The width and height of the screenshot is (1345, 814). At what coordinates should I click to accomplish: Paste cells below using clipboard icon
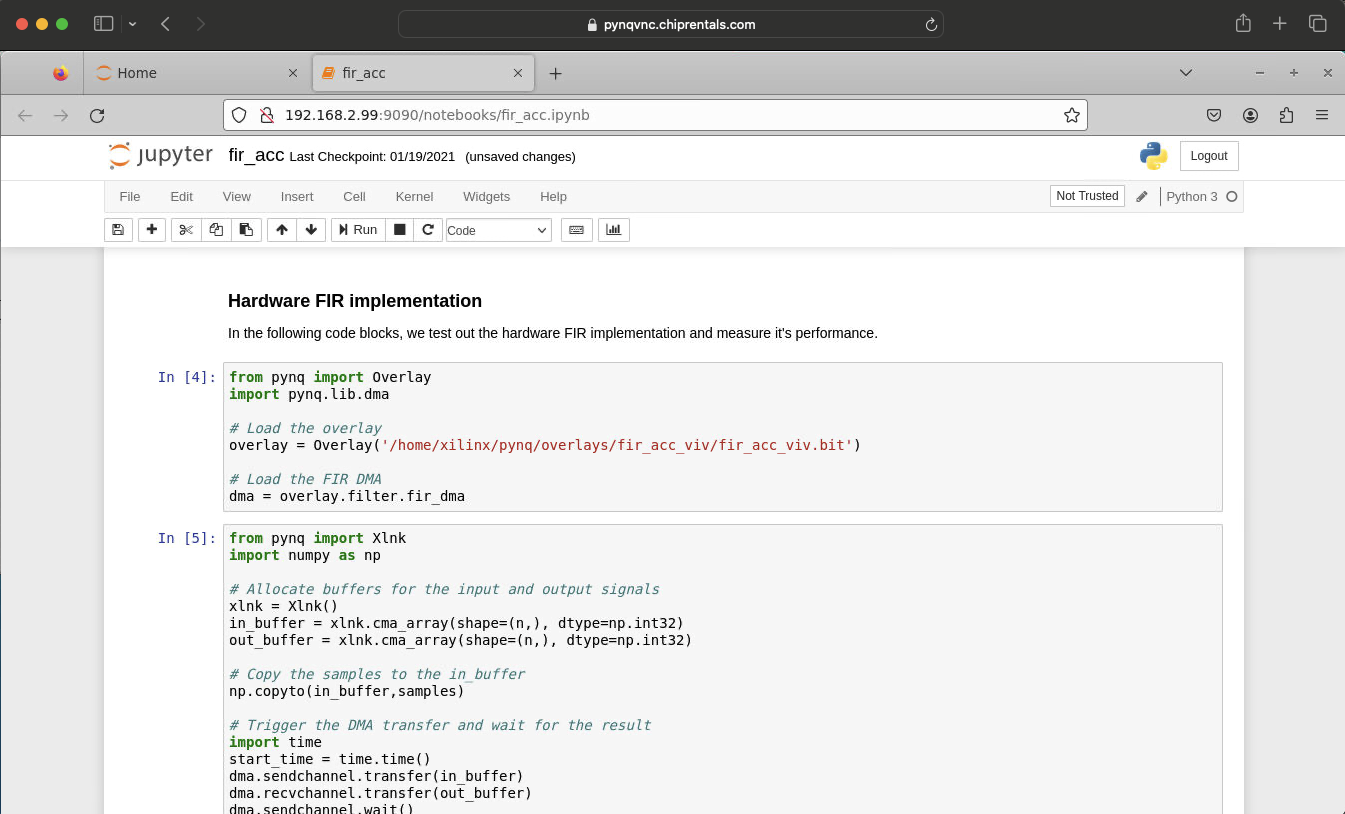[246, 230]
